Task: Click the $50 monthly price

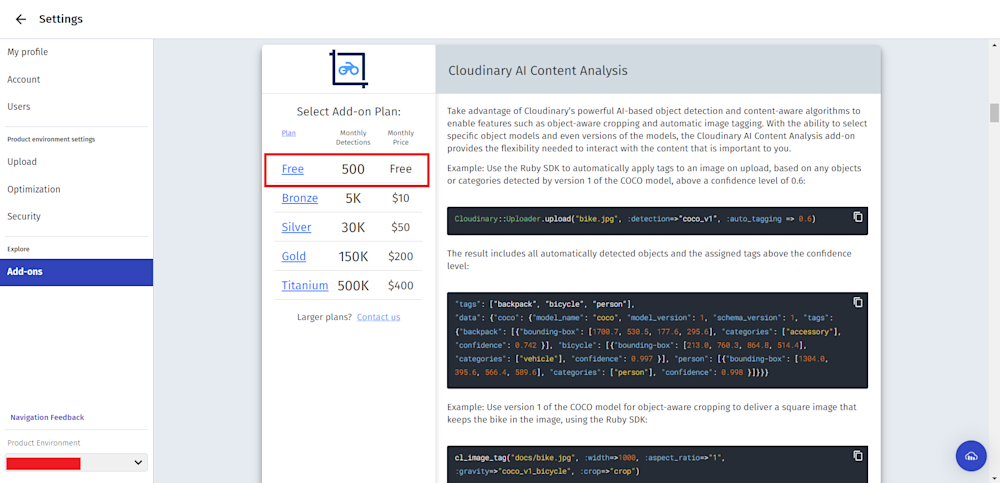Action: coord(401,227)
